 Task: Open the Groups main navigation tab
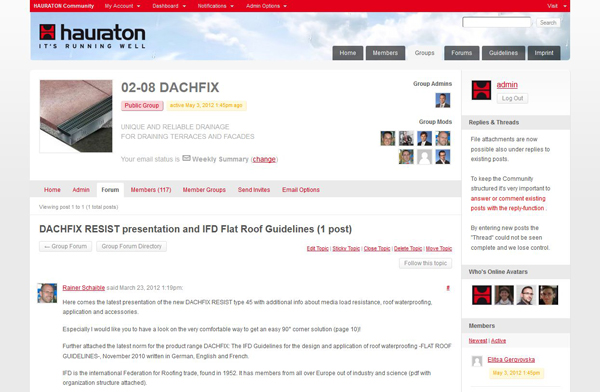[x=424, y=53]
